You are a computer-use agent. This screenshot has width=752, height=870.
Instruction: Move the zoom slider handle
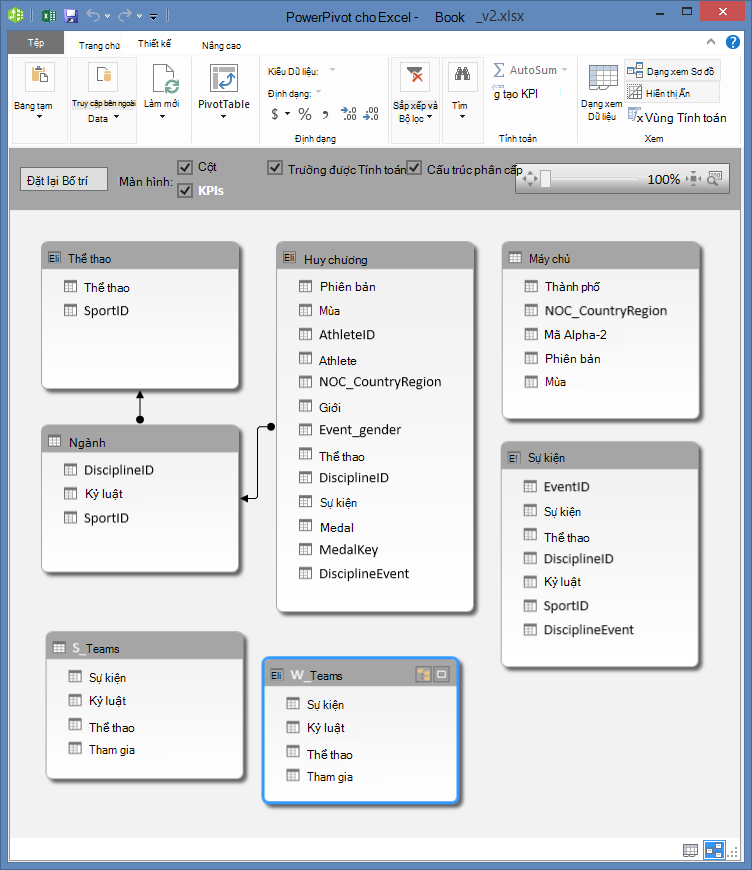(x=546, y=179)
